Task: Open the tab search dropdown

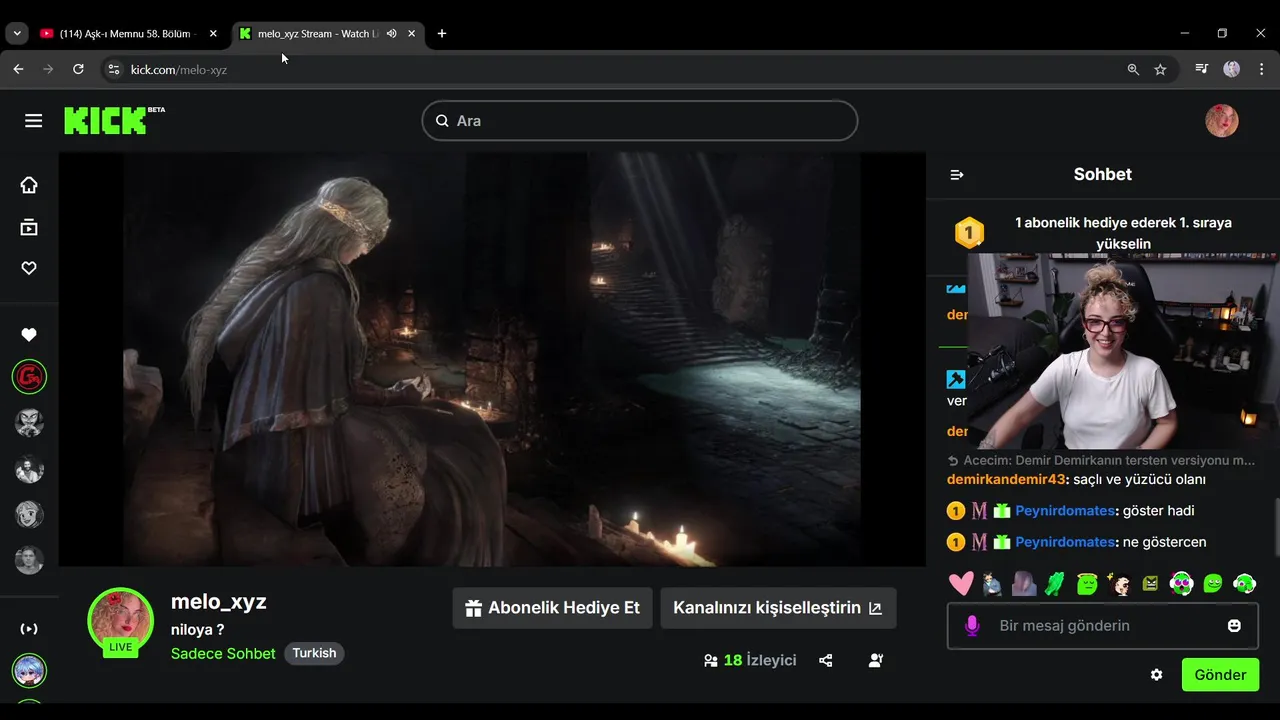Action: pos(17,33)
